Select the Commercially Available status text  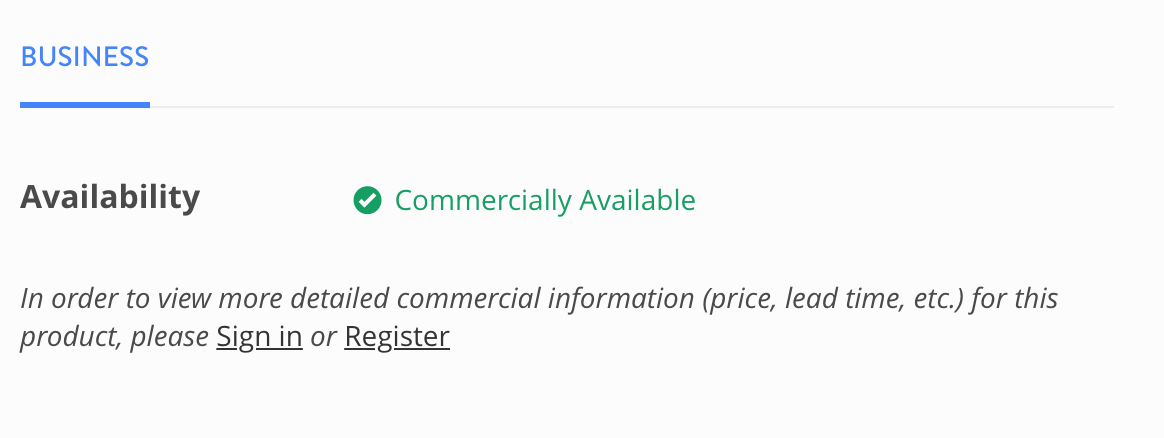[545, 200]
